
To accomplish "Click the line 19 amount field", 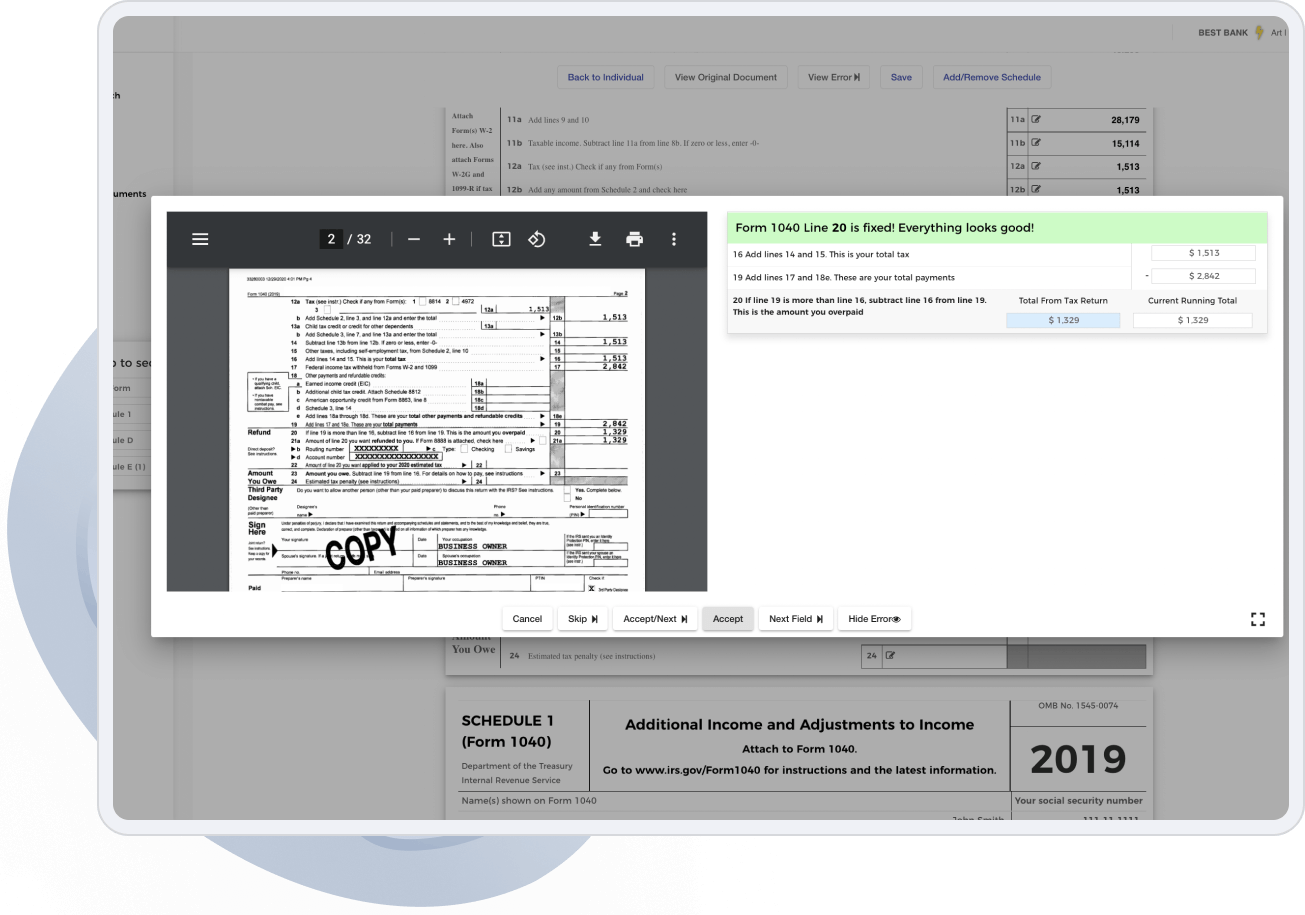I will pyautogui.click(x=1202, y=277).
